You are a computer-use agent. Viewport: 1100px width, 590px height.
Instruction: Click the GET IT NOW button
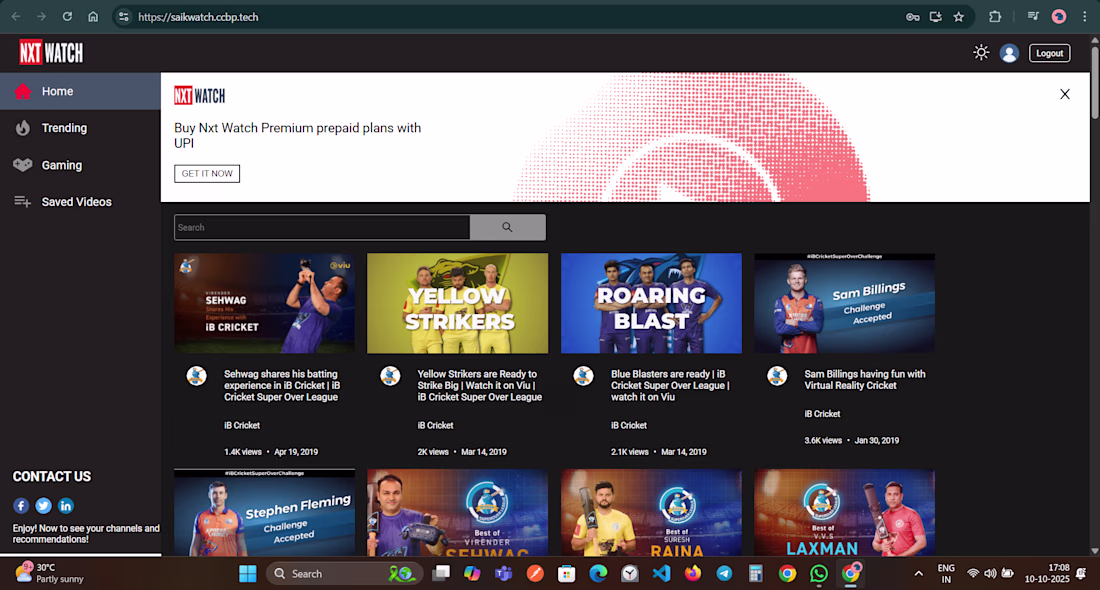(207, 173)
